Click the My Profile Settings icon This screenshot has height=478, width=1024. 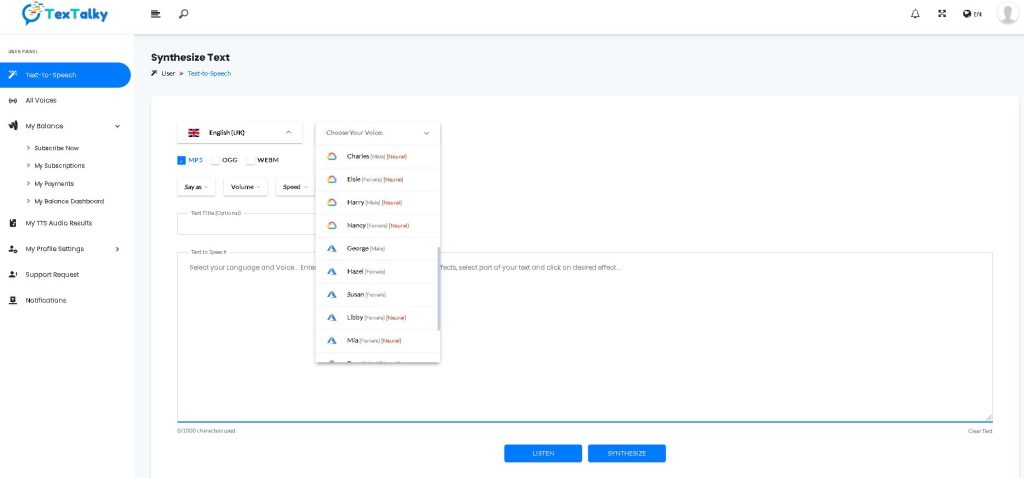tap(12, 249)
